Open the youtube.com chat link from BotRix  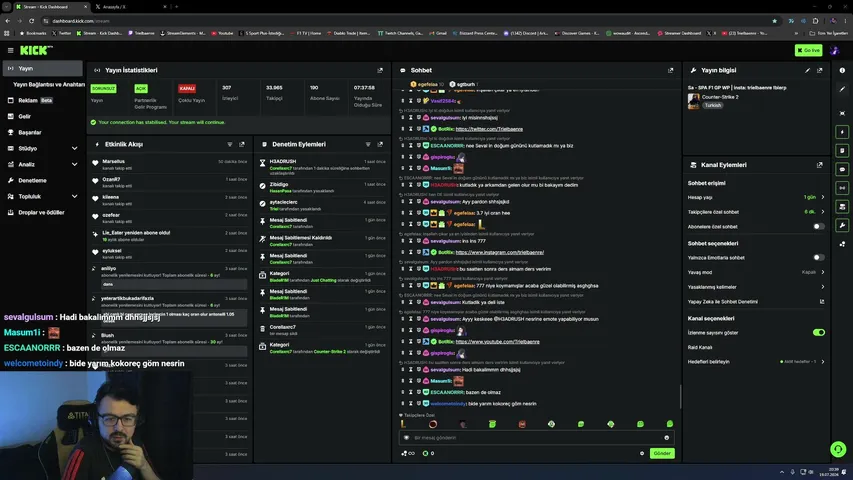tap(497, 342)
